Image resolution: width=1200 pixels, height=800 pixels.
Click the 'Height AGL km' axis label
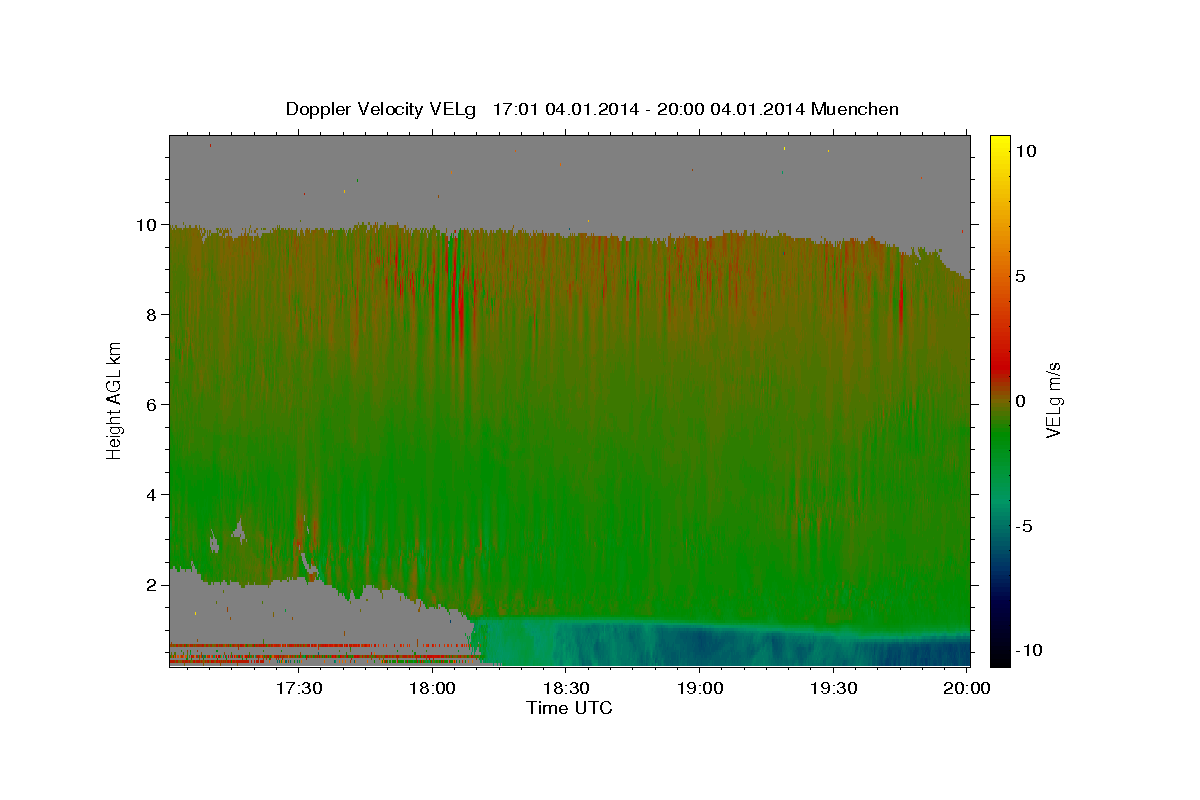(x=115, y=401)
